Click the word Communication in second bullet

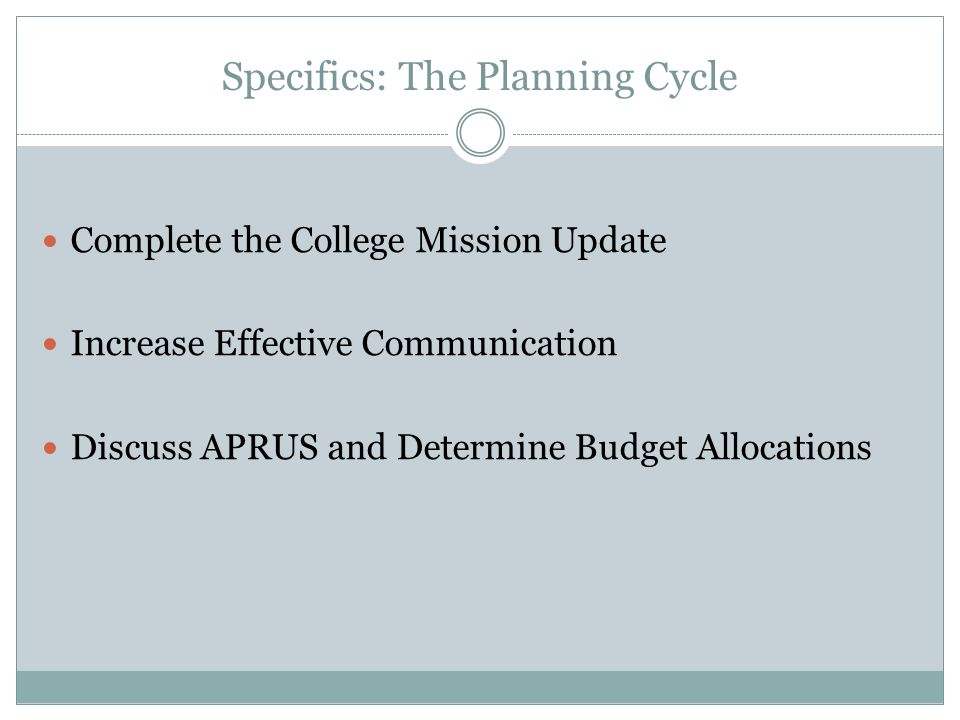[x=489, y=343]
